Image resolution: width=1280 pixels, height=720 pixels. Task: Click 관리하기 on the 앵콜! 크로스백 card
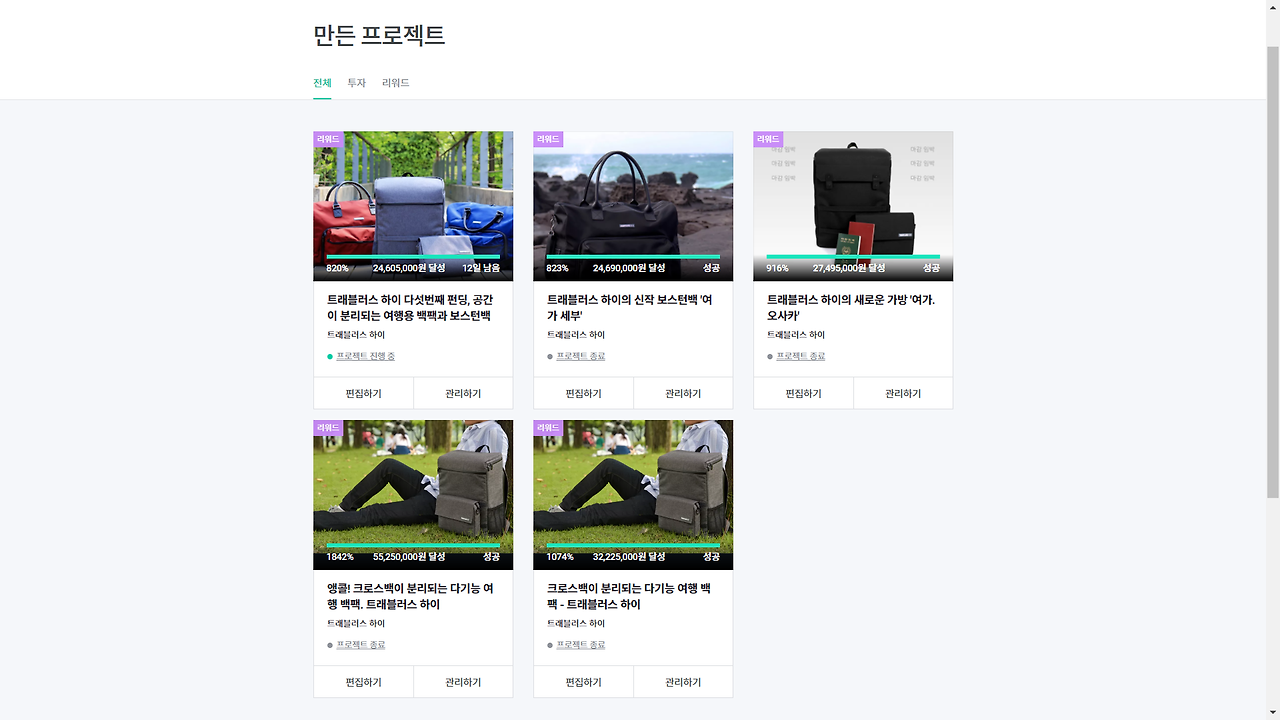click(463, 682)
